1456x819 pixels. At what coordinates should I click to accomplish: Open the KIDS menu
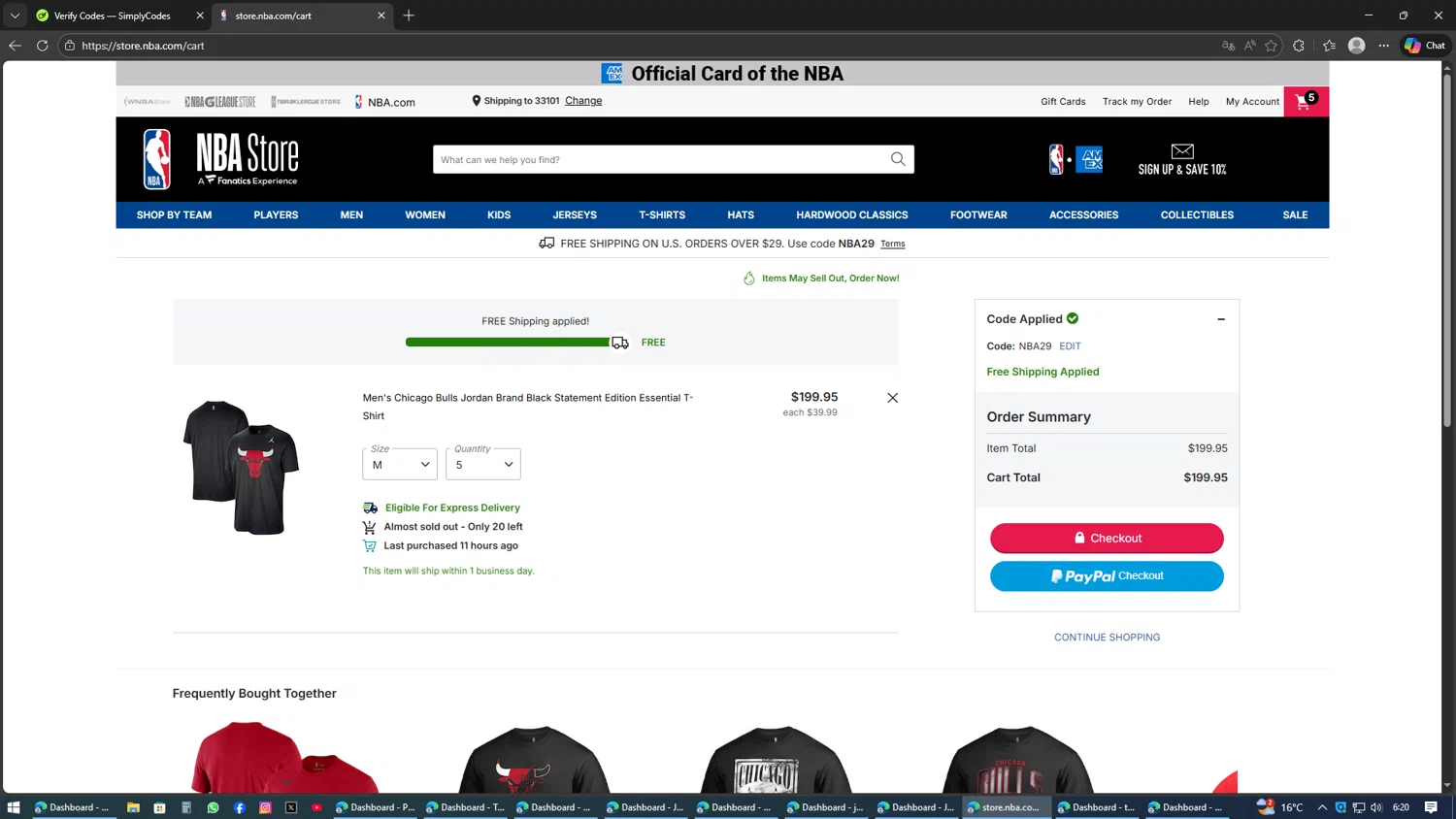(499, 215)
